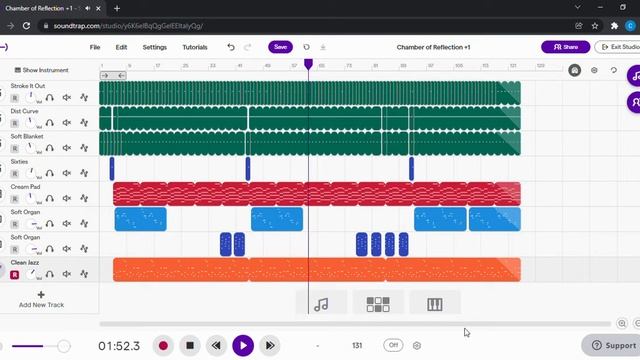Screen dimensions: 640x360
Task: Toggle the metronome Off button
Action: click(393, 345)
